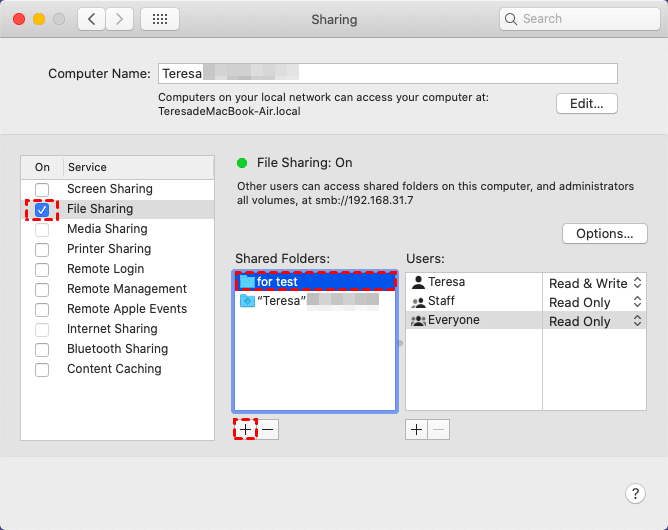Click the help question mark button
668x530 pixels.
coord(635,493)
